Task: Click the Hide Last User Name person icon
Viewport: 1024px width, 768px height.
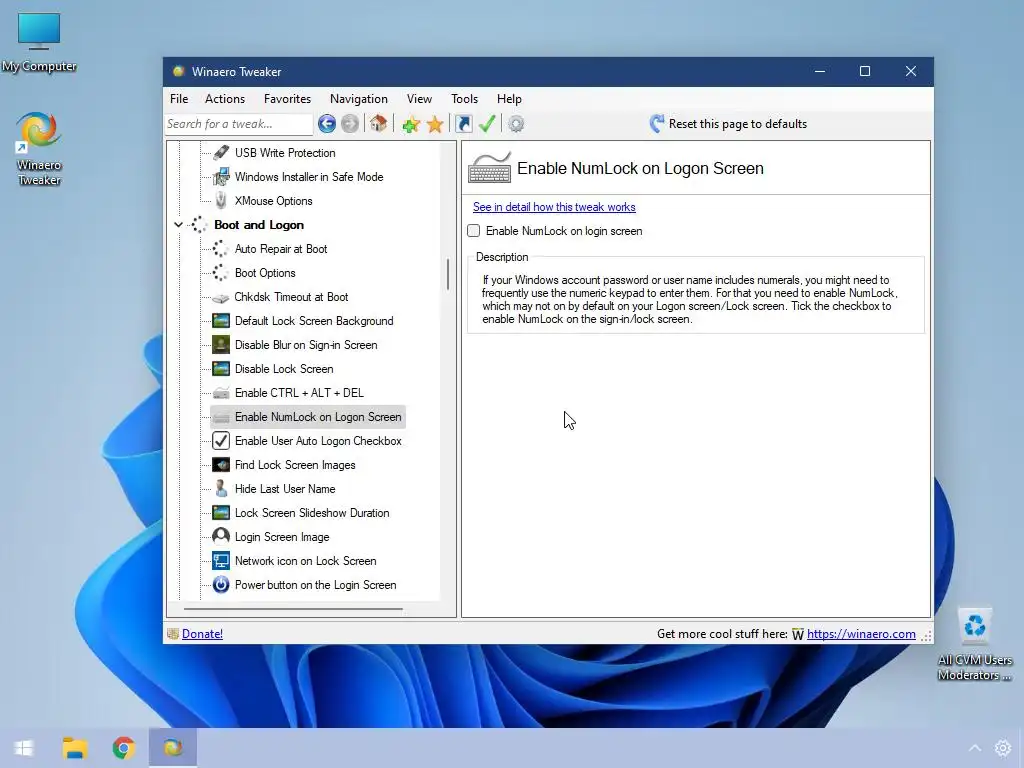Action: click(x=221, y=488)
